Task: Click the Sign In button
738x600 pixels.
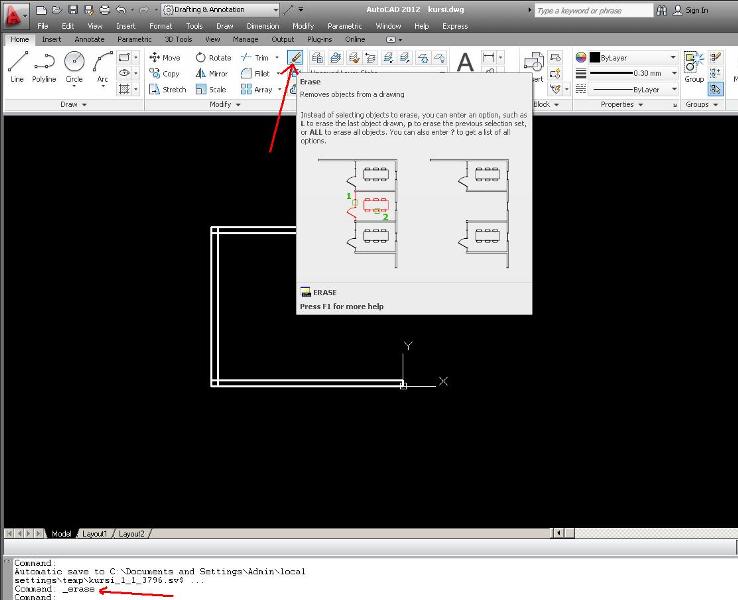Action: pos(691,10)
